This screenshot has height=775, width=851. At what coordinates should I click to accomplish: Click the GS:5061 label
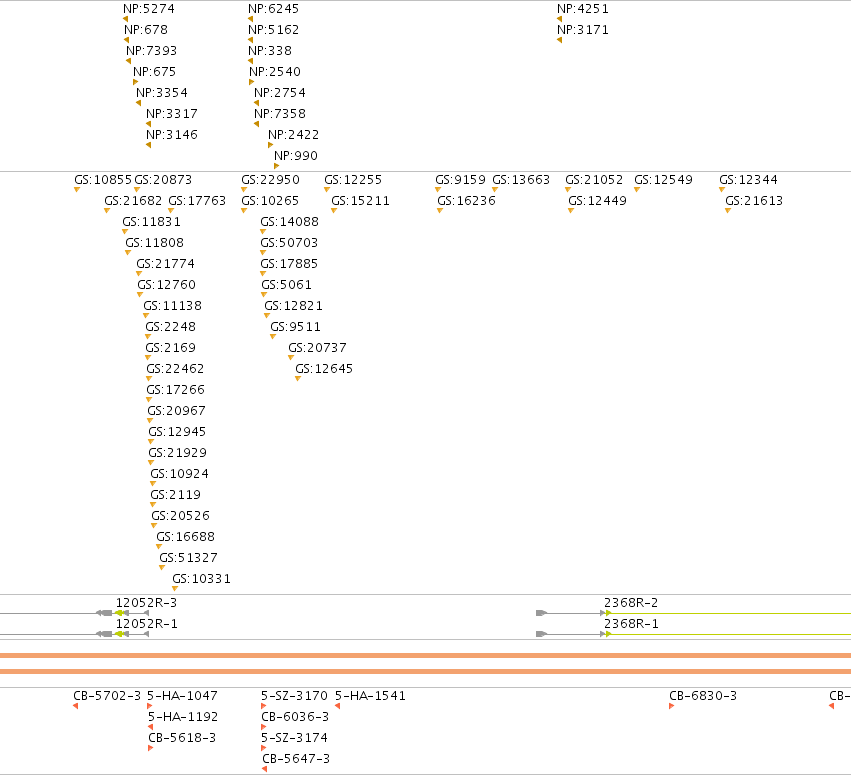coord(287,285)
